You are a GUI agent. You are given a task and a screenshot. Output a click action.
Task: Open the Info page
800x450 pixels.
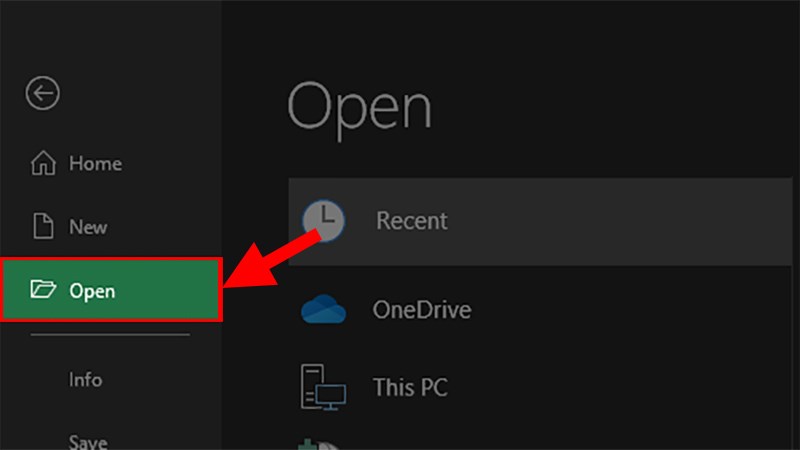coord(86,380)
